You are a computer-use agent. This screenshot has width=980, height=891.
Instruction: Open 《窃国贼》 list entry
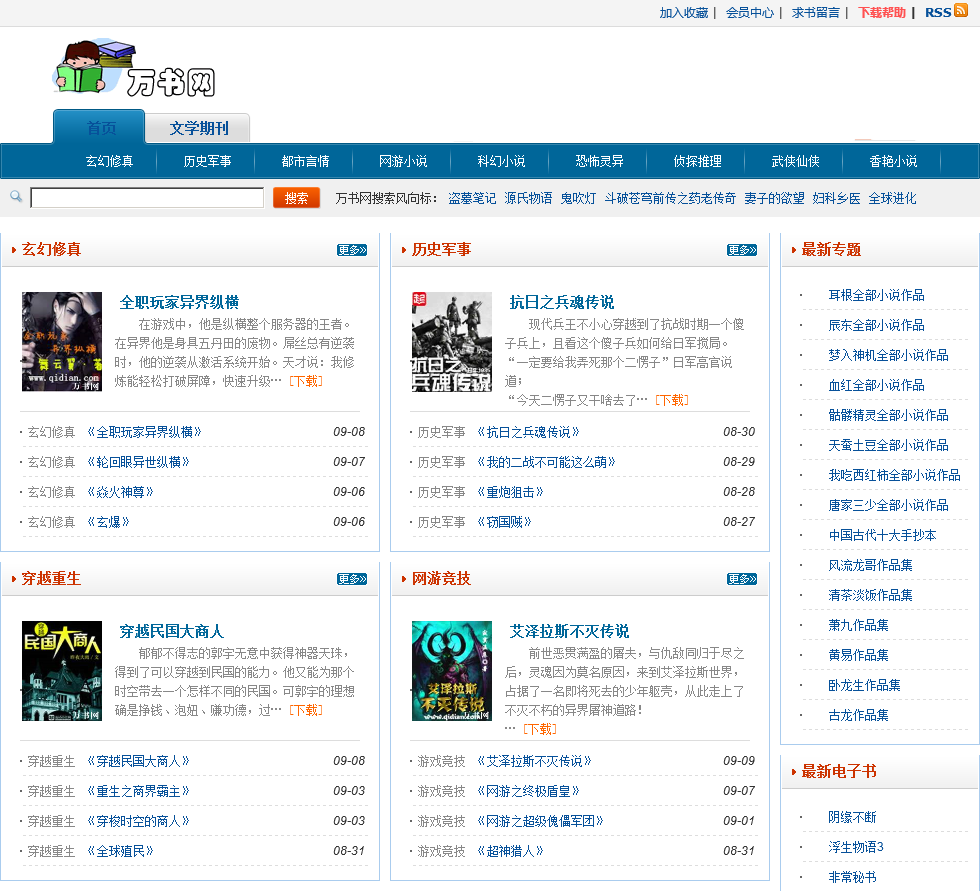(504, 522)
